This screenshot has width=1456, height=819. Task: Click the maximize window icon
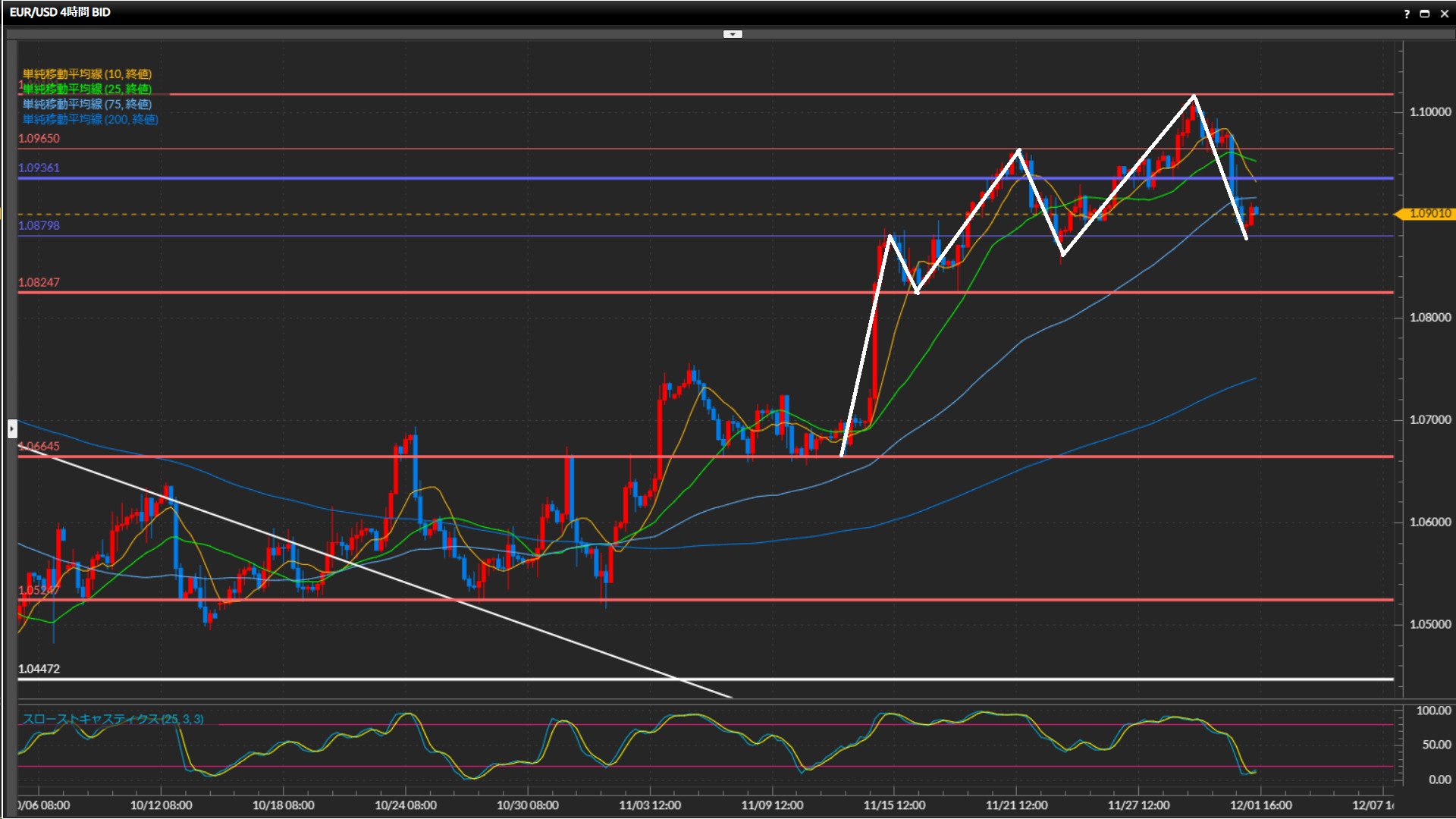click(x=1425, y=14)
